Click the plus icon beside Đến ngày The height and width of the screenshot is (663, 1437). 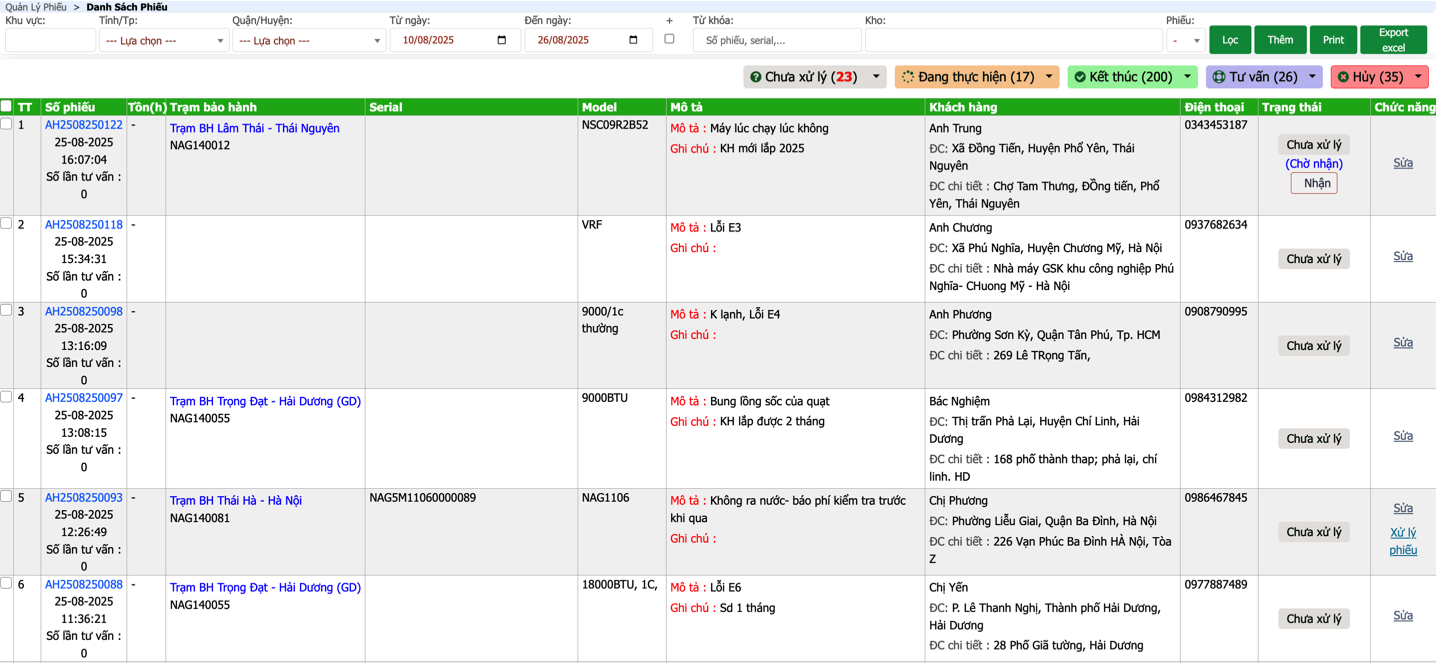[x=669, y=20]
